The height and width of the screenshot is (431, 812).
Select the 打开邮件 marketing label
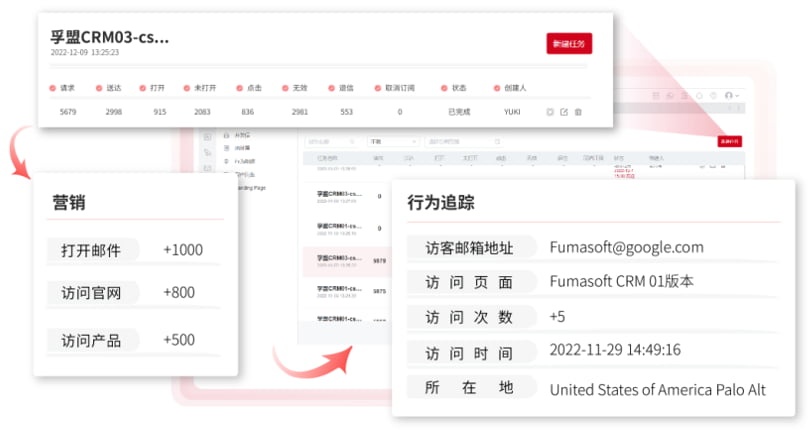pyautogui.click(x=91, y=251)
